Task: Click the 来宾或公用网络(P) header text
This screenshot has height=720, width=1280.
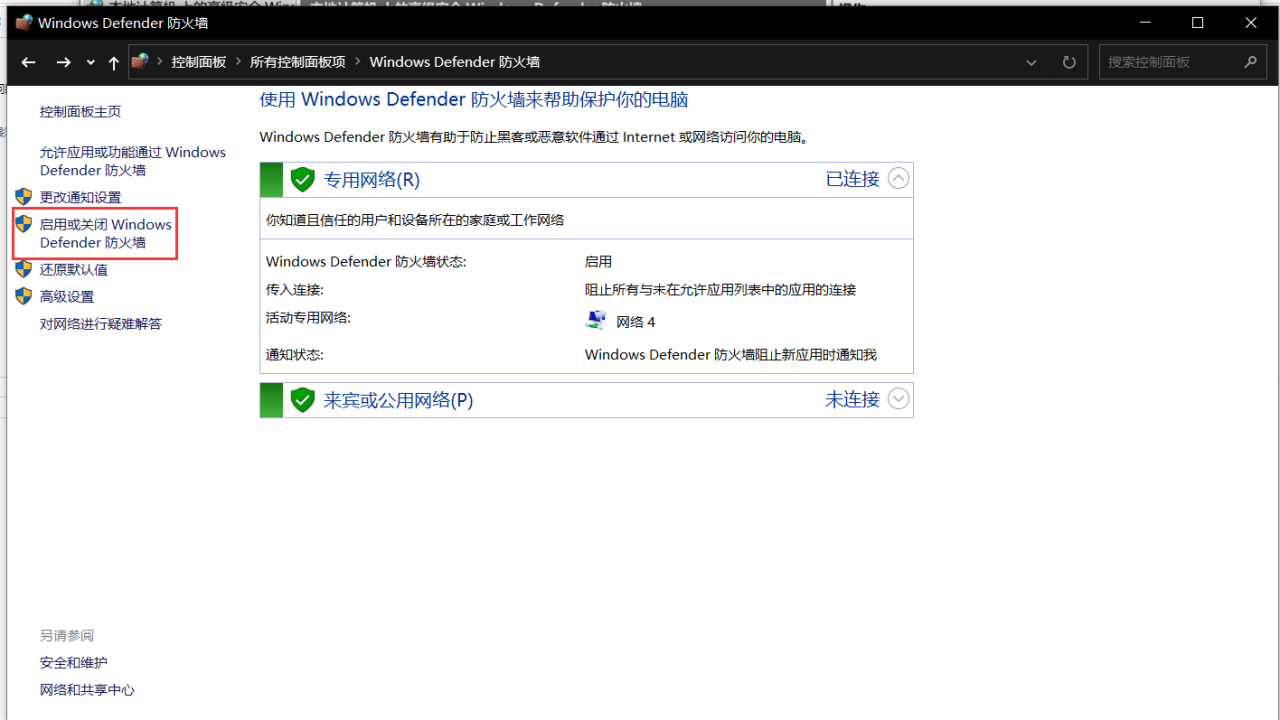Action: 398,400
